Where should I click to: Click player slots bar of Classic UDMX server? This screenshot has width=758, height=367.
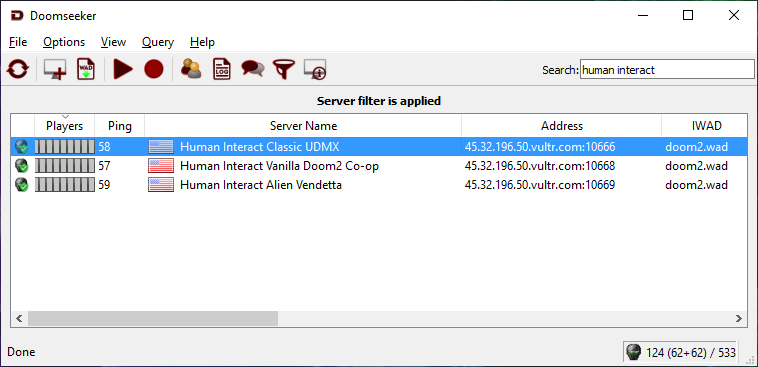click(65, 147)
